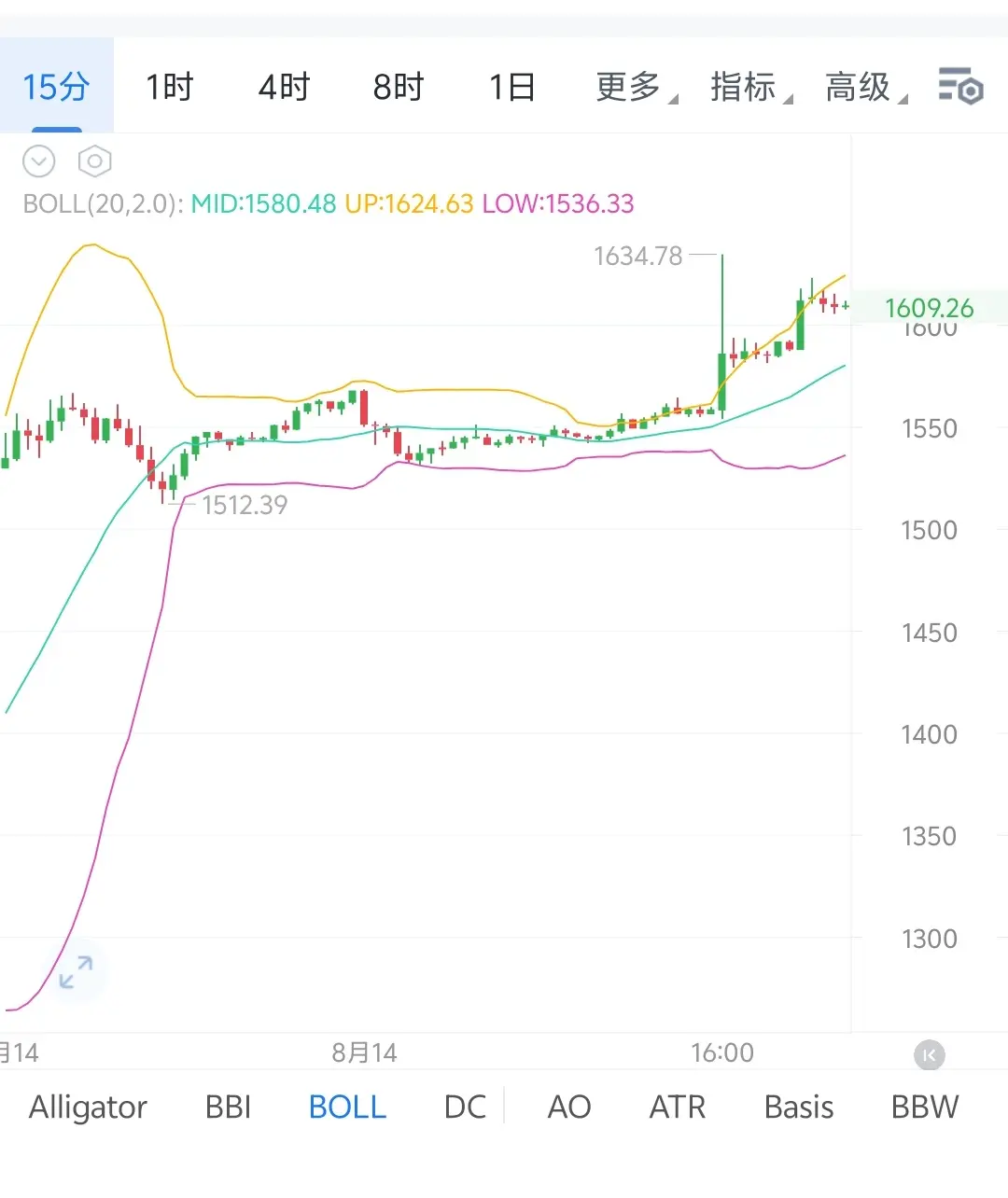Select the ATR sub-indicator
The width and height of the screenshot is (1008, 1198).
(678, 1107)
